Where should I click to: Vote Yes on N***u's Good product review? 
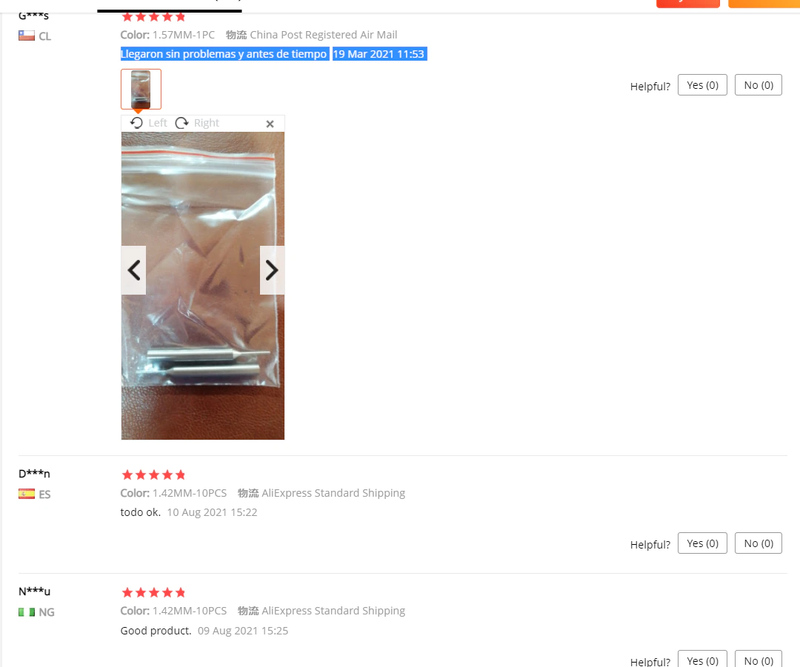702,659
